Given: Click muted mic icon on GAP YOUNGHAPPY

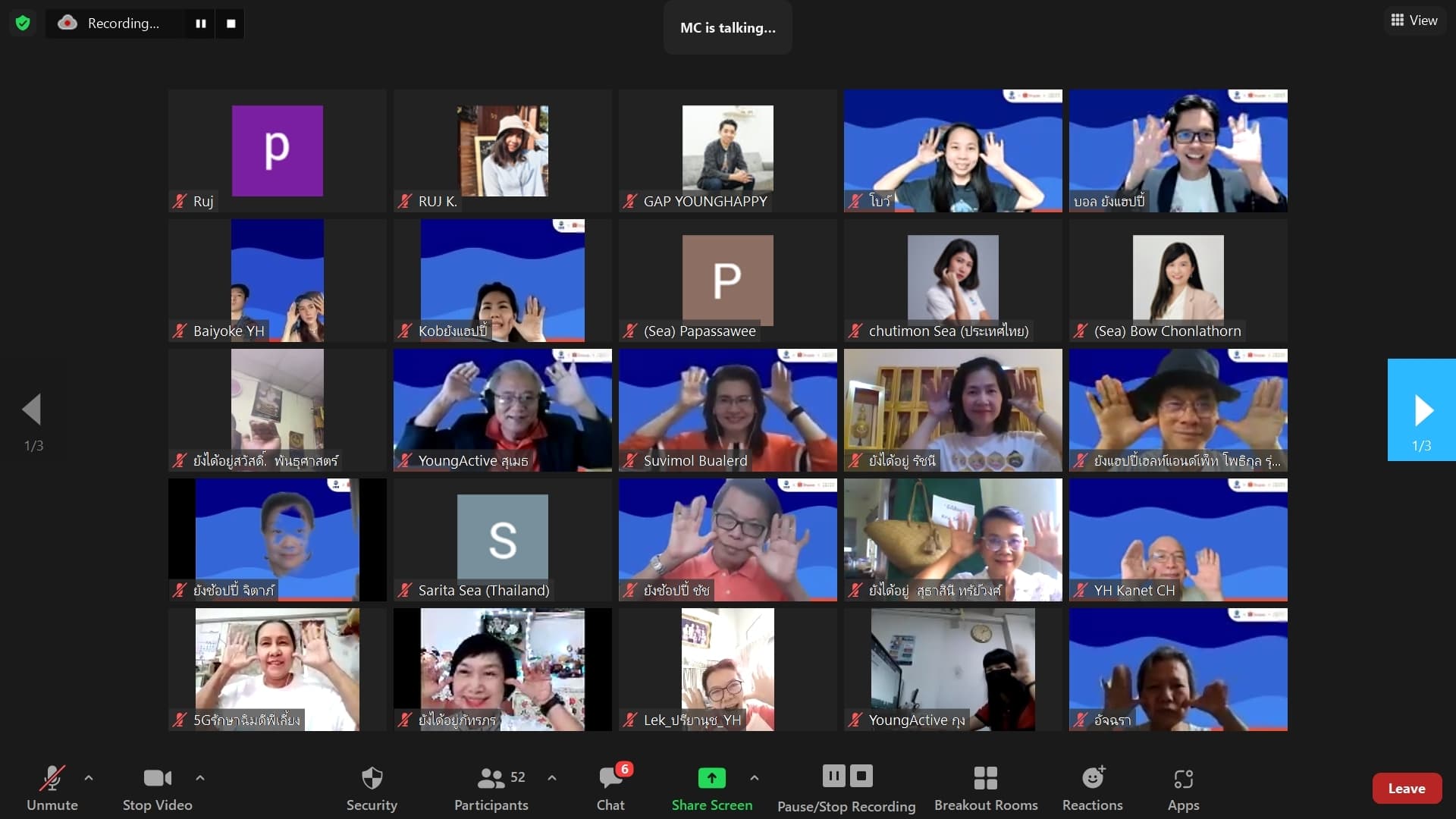Looking at the screenshot, I should click(x=630, y=202).
